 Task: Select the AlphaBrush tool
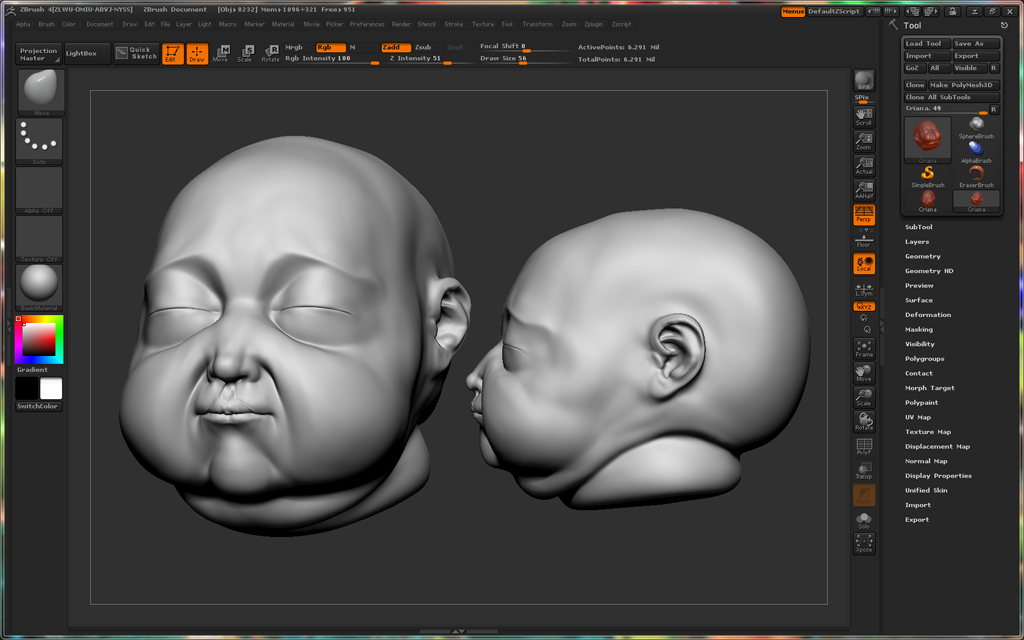pyautogui.click(x=976, y=152)
